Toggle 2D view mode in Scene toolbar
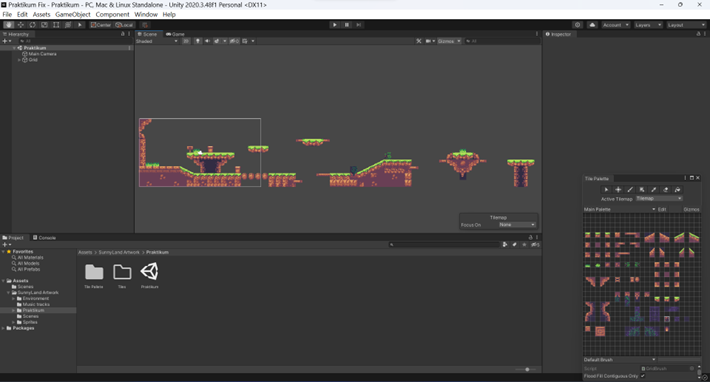Screen dimensions: 710x382 click(x=186, y=41)
